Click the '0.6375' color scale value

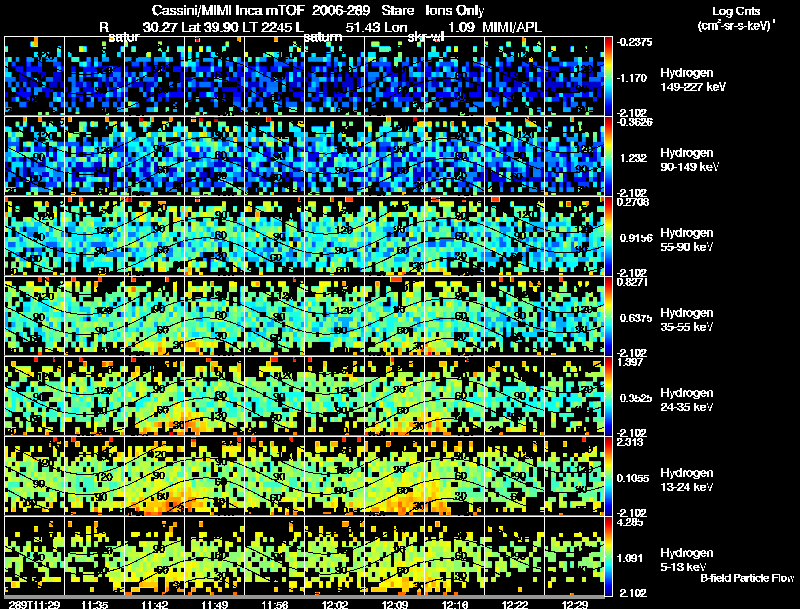pyautogui.click(x=635, y=318)
